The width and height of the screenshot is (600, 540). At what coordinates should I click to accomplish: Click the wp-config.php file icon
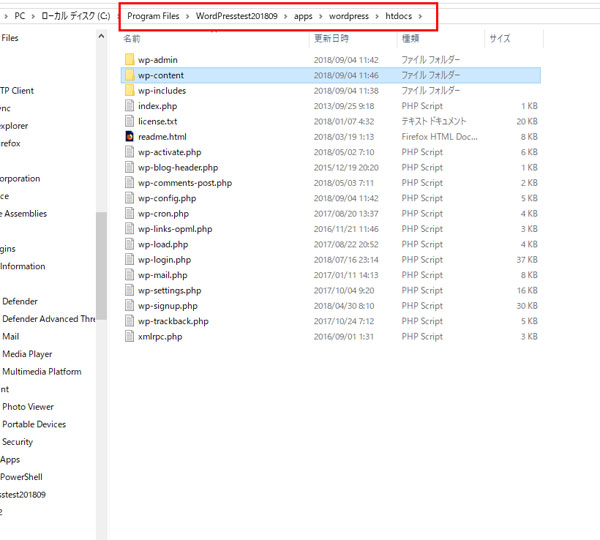(129, 198)
